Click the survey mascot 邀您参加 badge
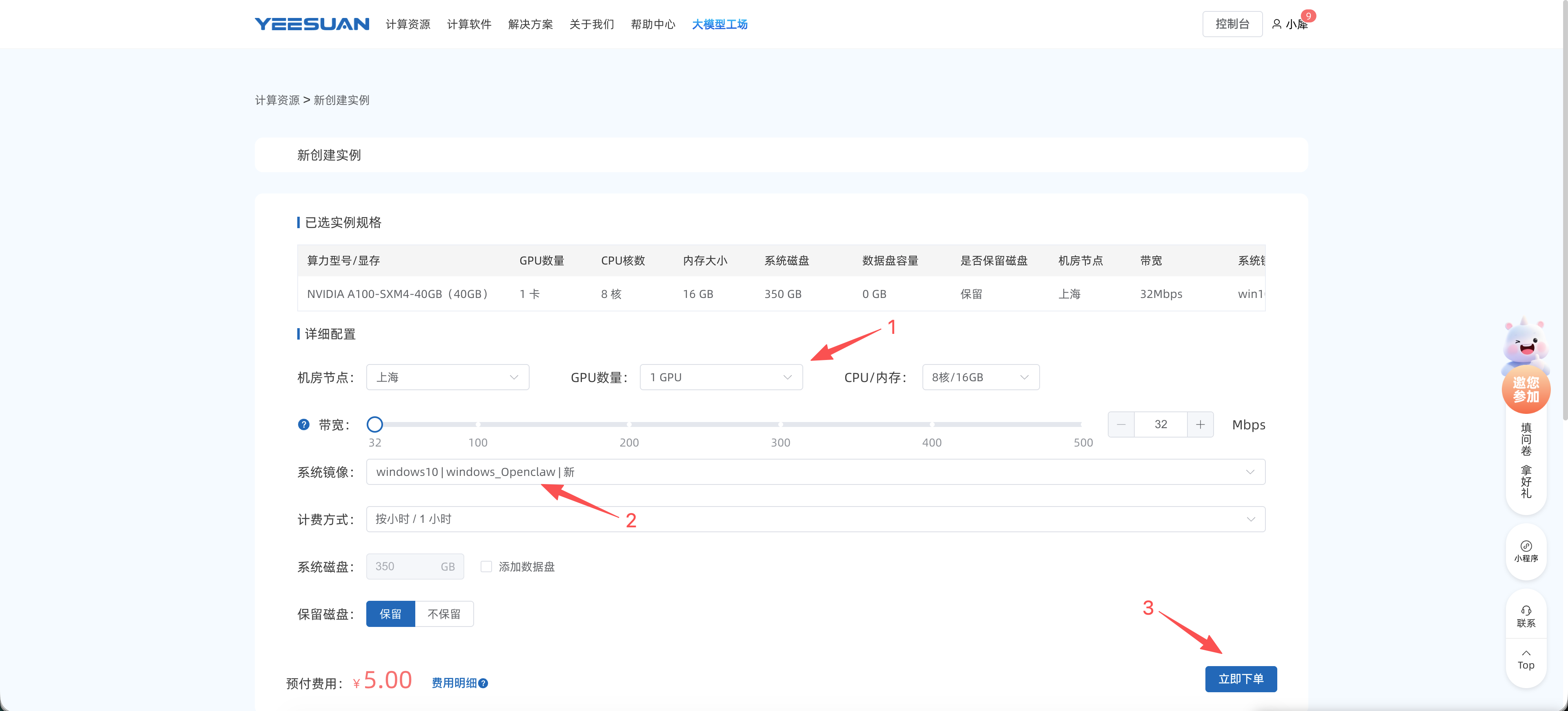1568x711 pixels. pyautogui.click(x=1526, y=389)
